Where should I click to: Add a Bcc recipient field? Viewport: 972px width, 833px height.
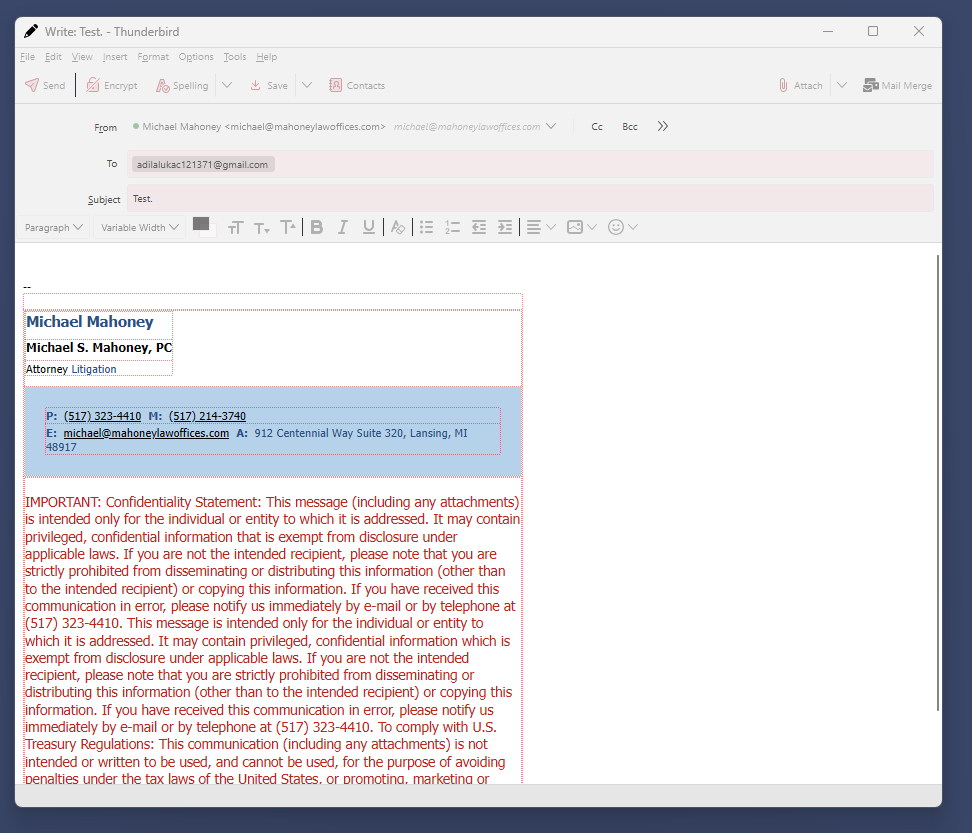pyautogui.click(x=630, y=126)
